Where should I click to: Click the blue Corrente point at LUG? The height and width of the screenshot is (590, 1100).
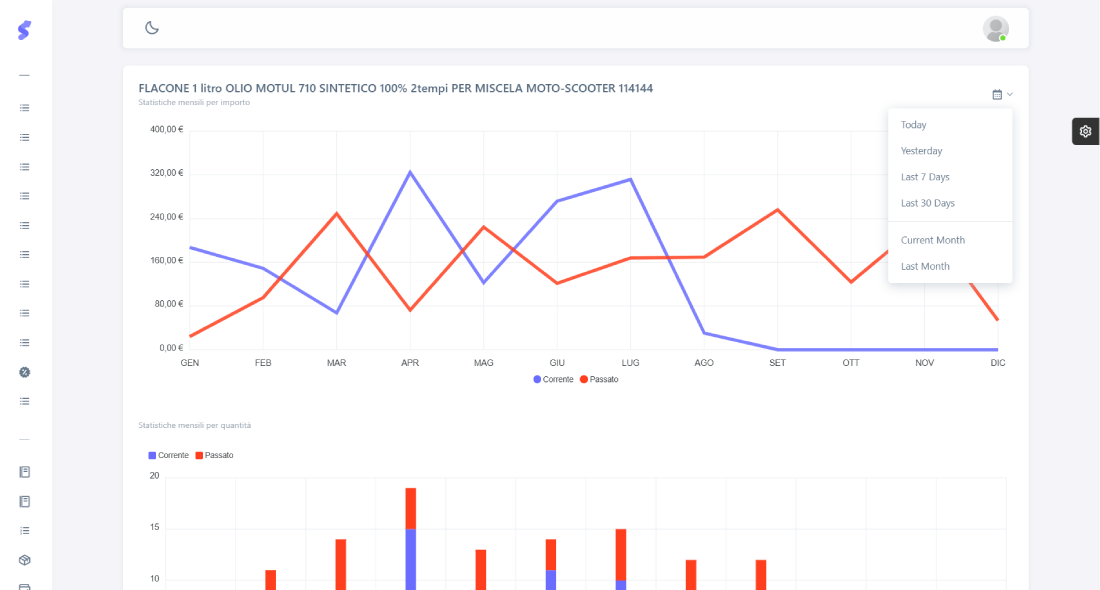tap(630, 180)
